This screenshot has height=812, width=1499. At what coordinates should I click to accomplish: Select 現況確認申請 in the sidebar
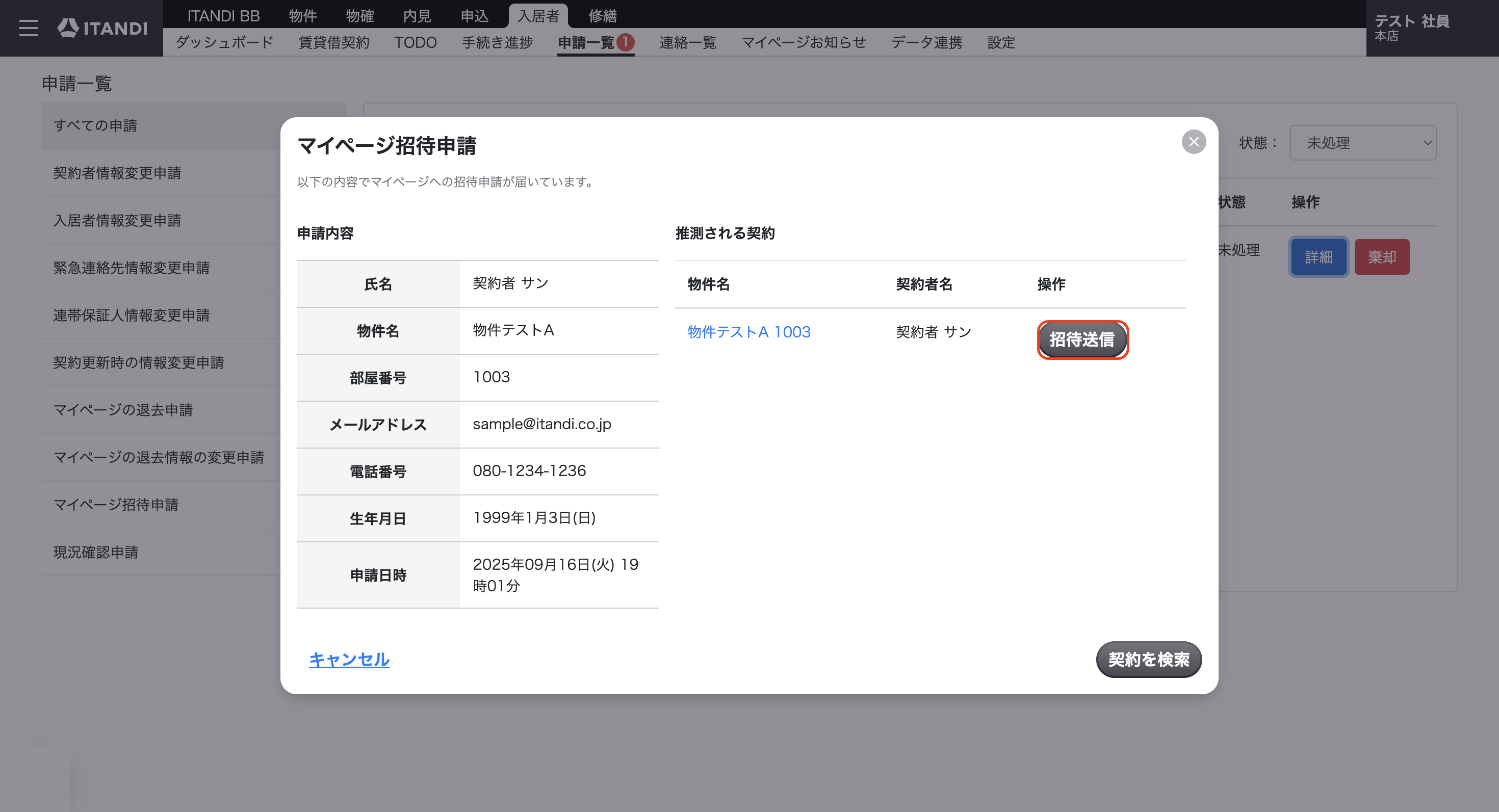tap(161, 552)
